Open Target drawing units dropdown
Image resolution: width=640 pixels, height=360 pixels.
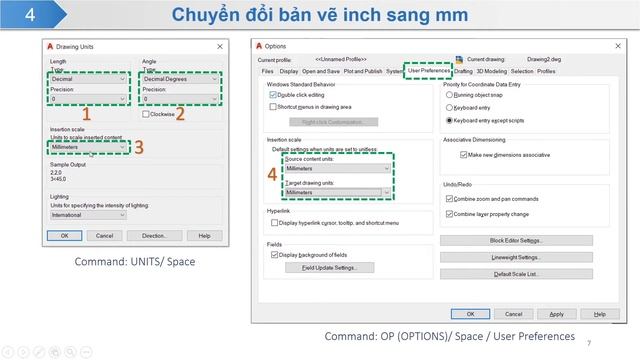(338, 192)
